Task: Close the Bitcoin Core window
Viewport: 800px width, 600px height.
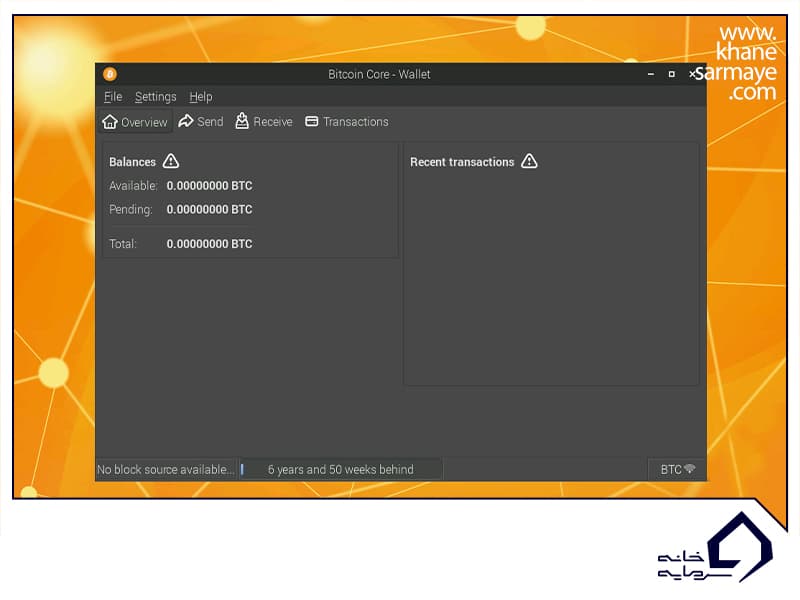Action: click(x=692, y=74)
